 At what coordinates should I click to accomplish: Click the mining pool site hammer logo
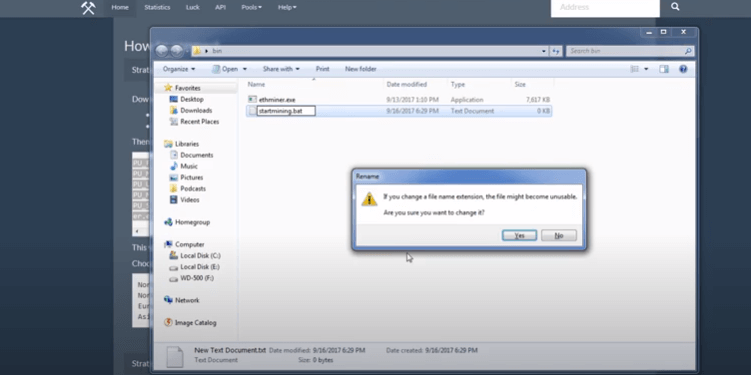click(88, 8)
